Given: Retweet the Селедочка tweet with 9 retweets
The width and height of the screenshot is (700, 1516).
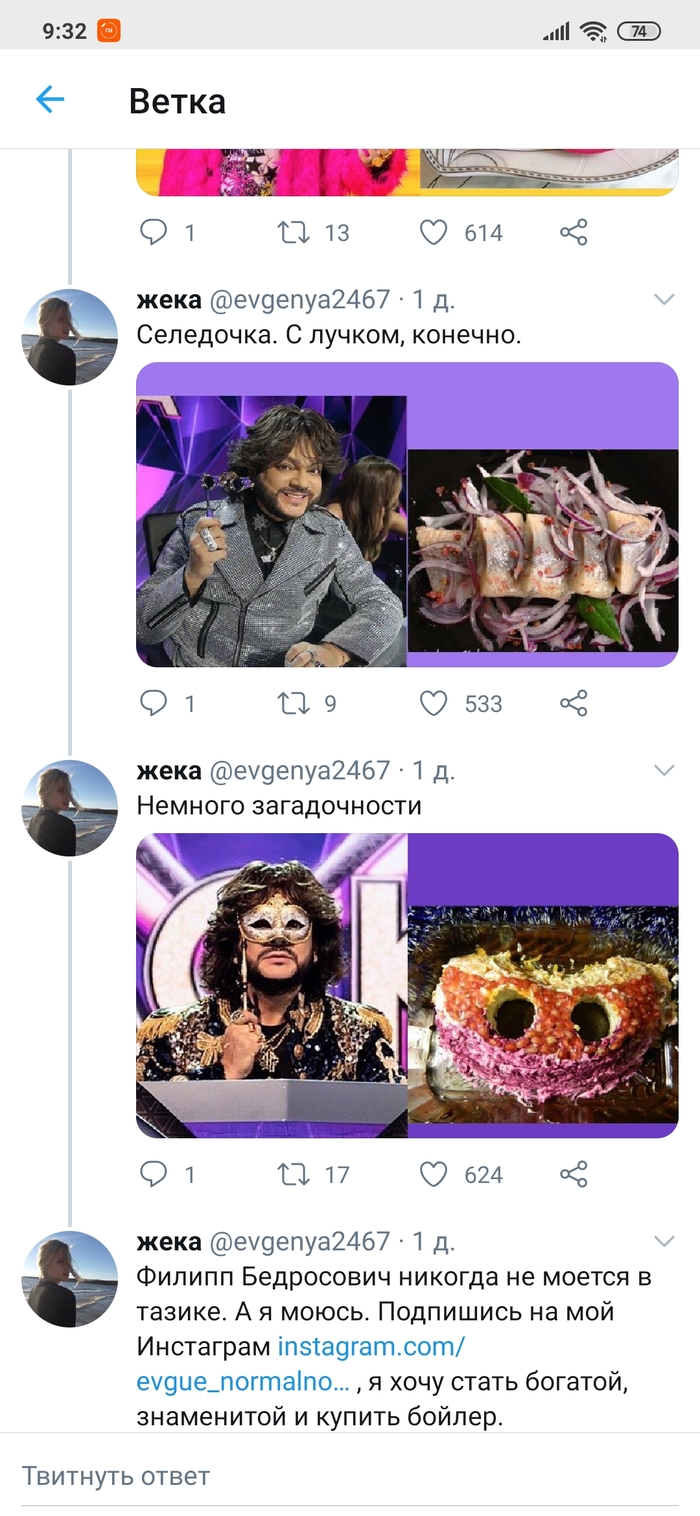Looking at the screenshot, I should click(294, 703).
